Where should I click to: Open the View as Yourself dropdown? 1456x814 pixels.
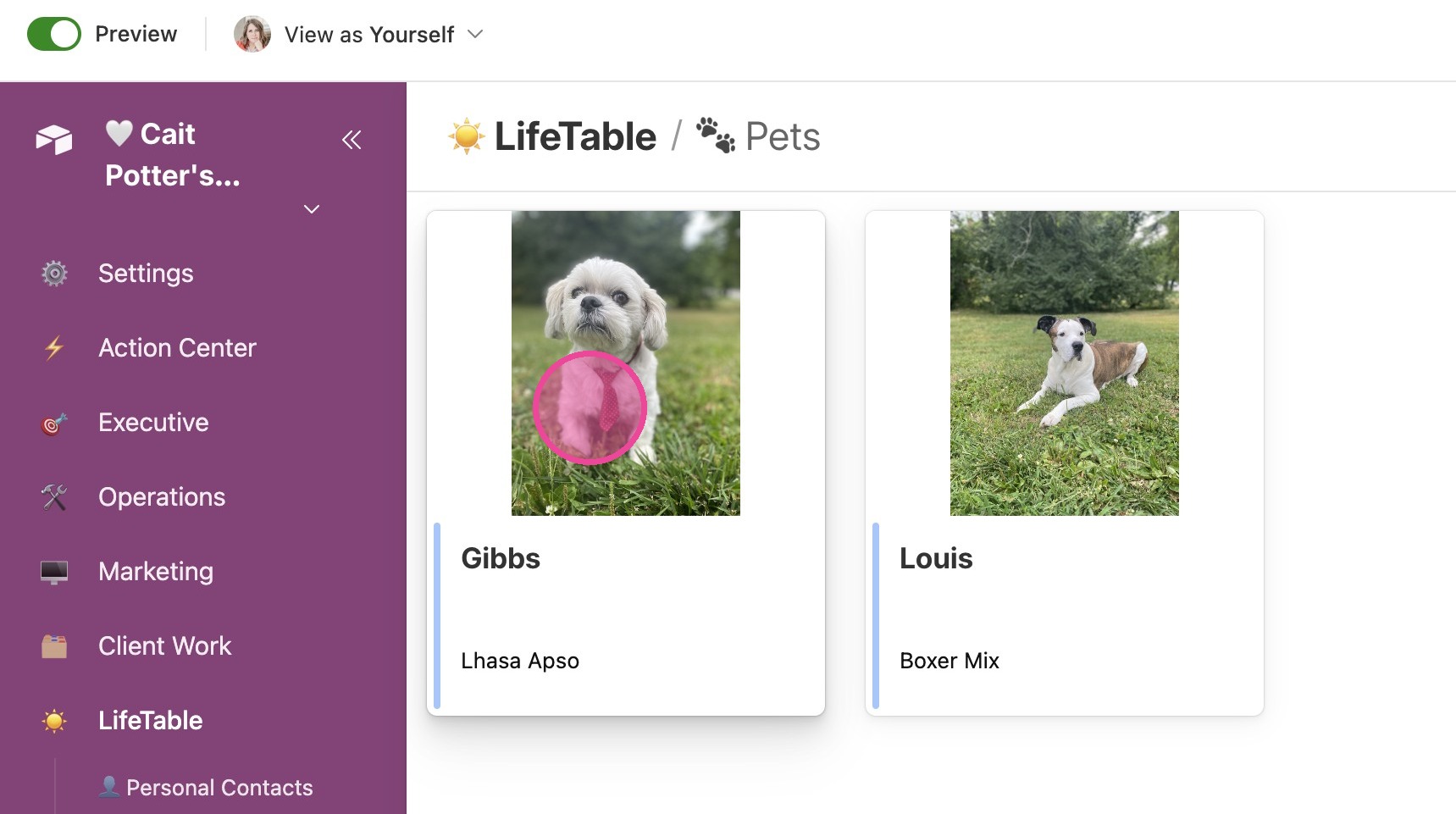point(359,34)
